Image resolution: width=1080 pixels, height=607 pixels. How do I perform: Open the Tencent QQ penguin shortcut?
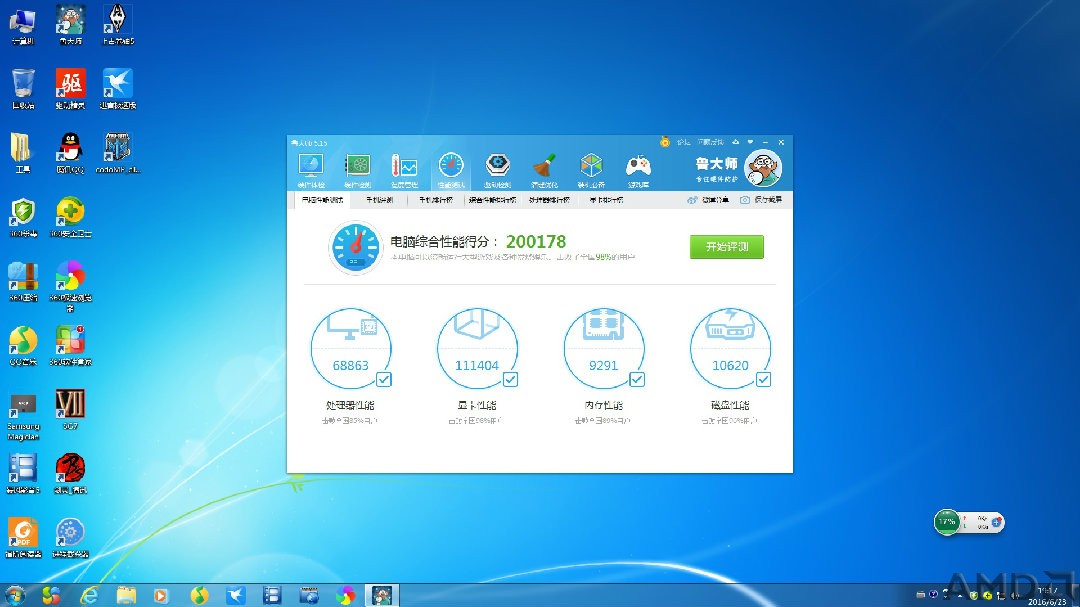pyautogui.click(x=70, y=153)
